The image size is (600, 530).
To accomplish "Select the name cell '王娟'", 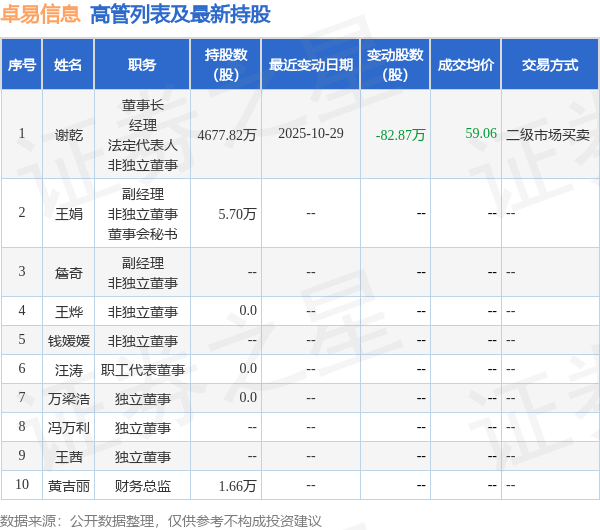I will coord(68,214).
